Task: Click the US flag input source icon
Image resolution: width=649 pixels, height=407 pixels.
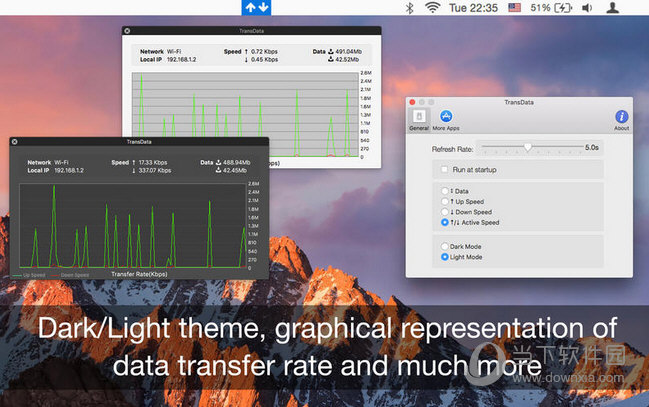Action: point(514,7)
